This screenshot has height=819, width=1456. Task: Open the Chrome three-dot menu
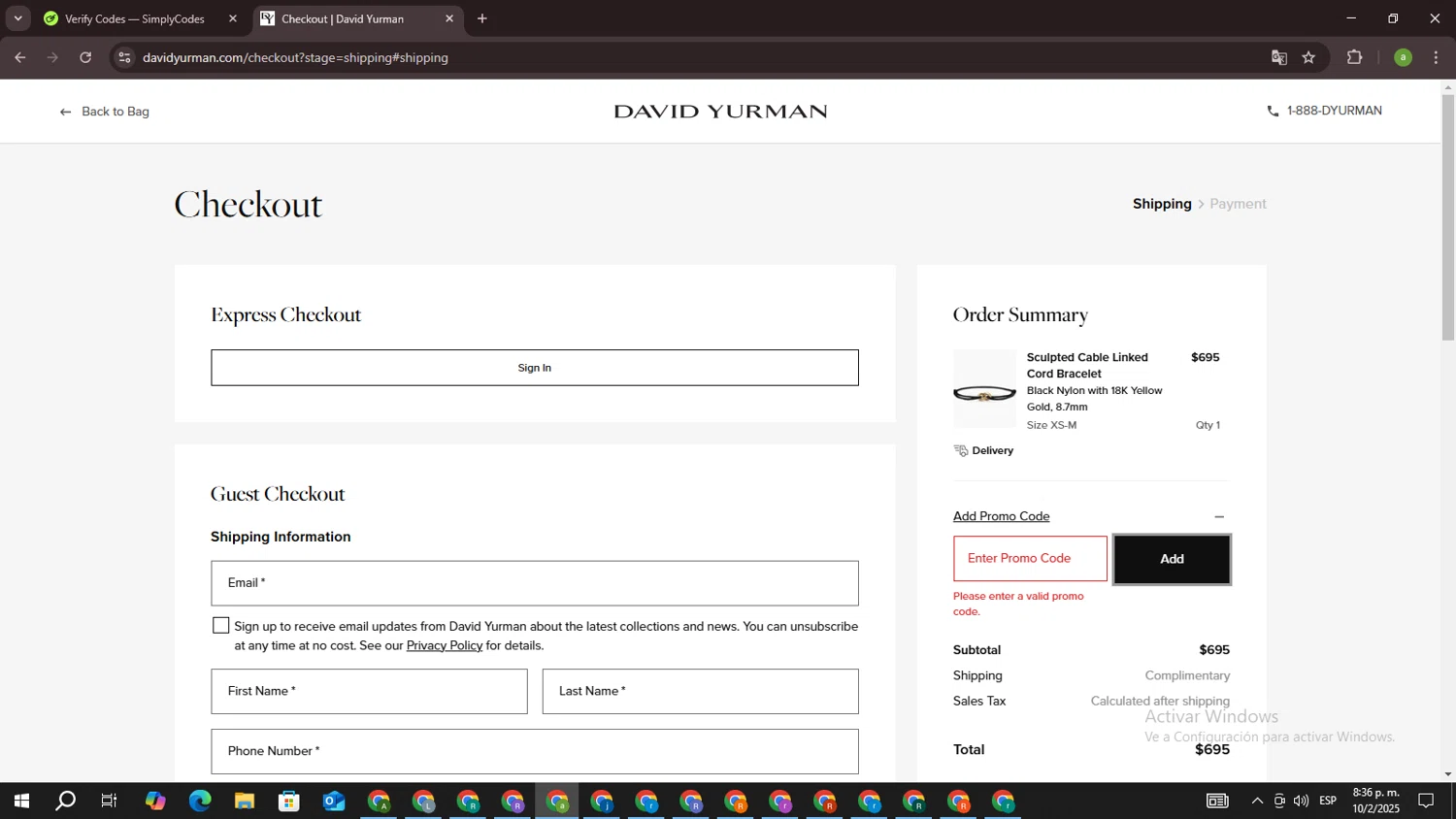coord(1436,57)
